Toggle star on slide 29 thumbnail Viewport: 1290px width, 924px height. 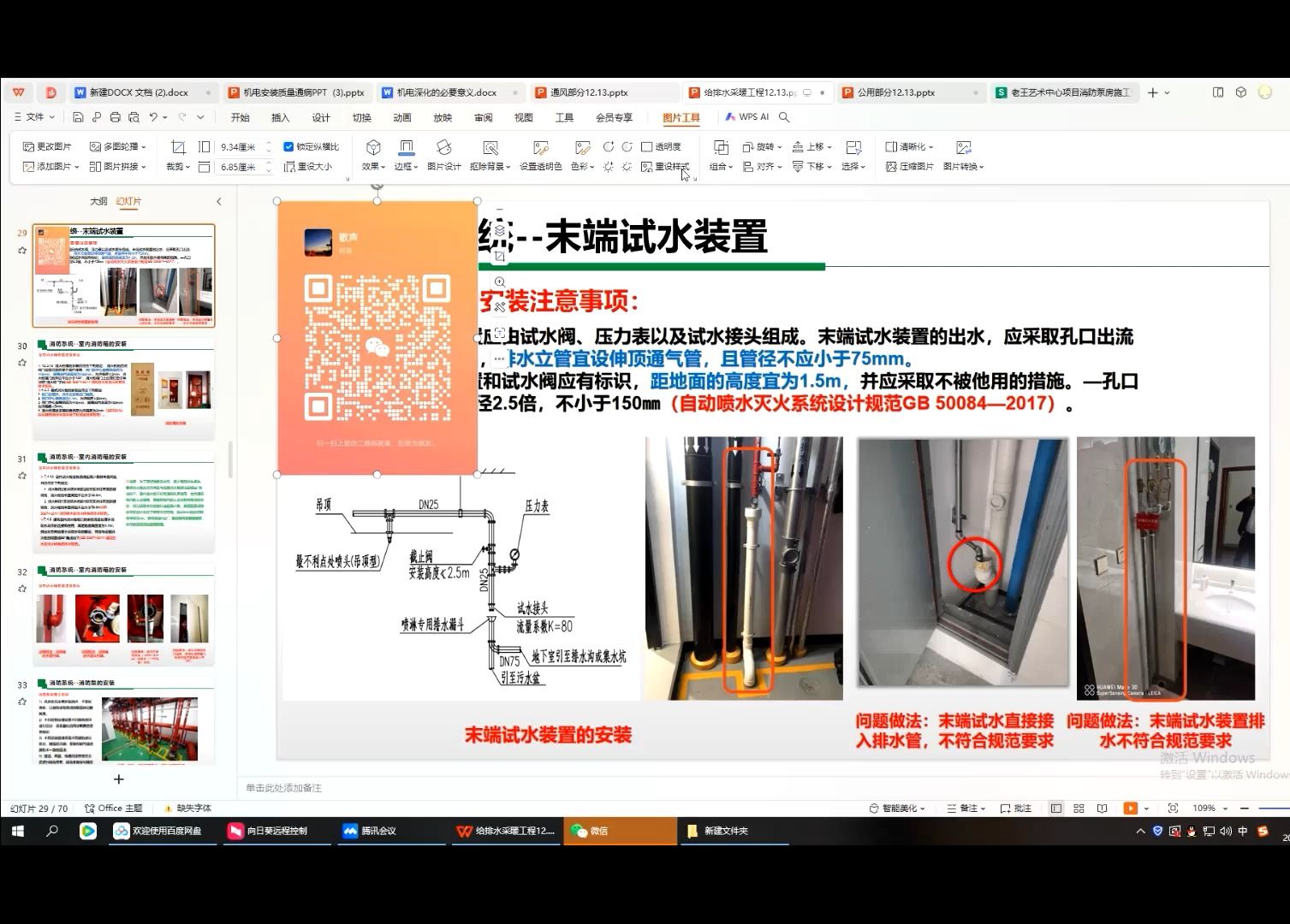22,251
